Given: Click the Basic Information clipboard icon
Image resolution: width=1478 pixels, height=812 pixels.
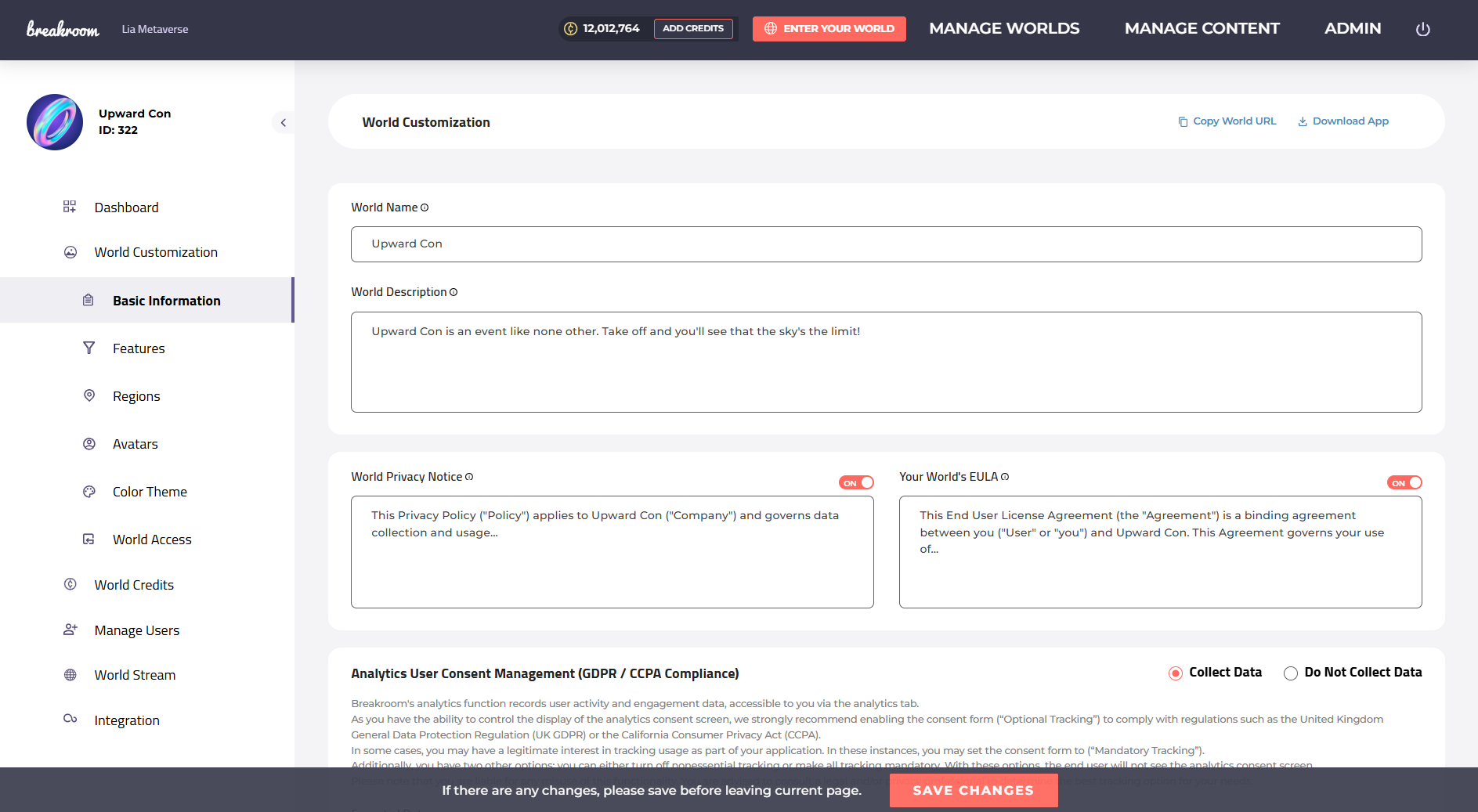Looking at the screenshot, I should pos(89,300).
